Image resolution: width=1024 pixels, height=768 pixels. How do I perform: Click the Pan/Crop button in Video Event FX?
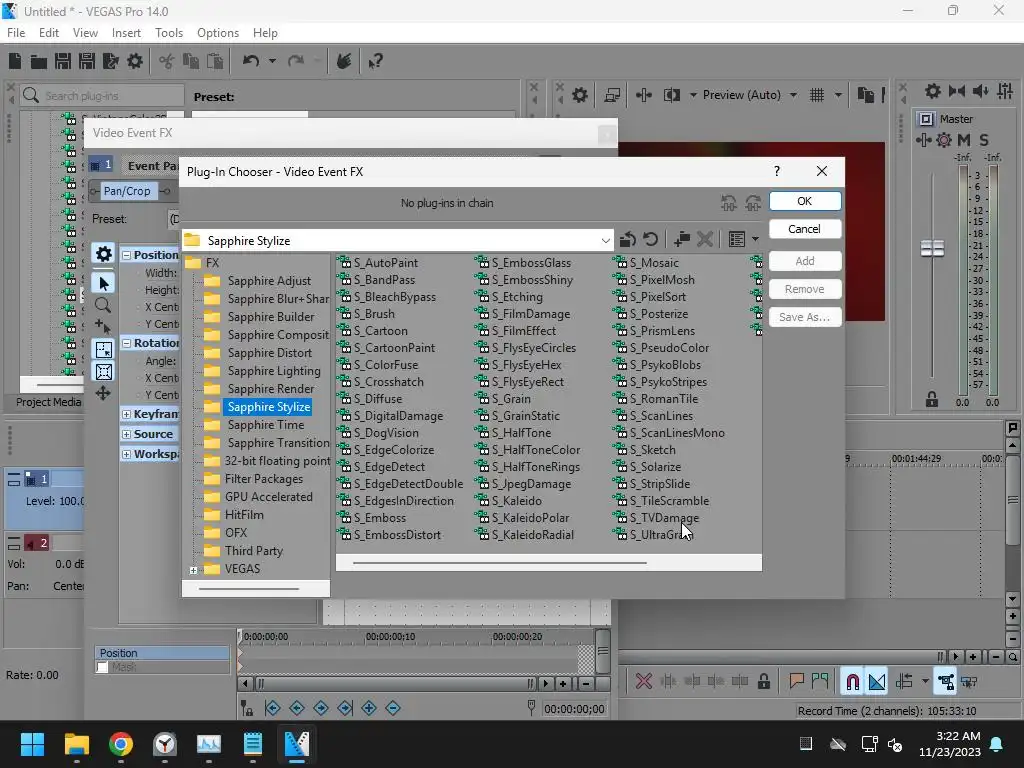127,191
